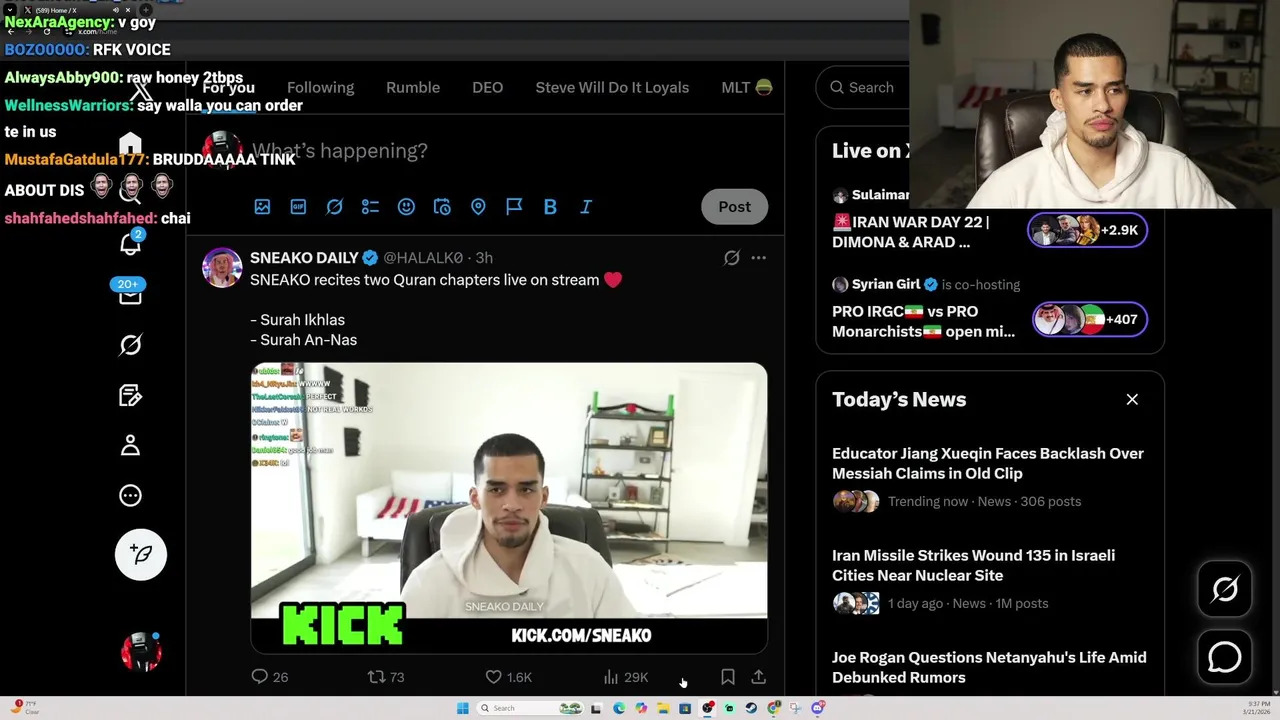
Task: Repost the tweet showing 73 reposts
Action: (386, 677)
